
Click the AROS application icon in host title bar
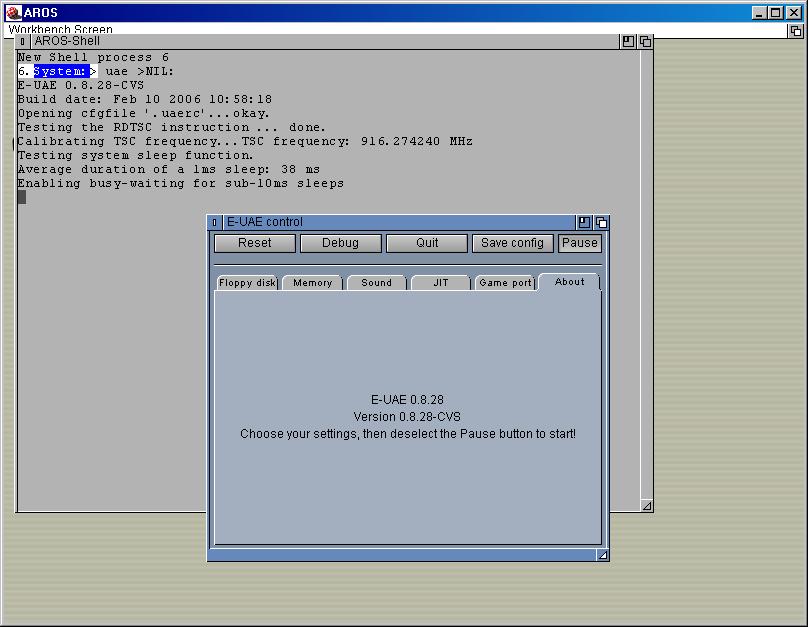coord(13,12)
